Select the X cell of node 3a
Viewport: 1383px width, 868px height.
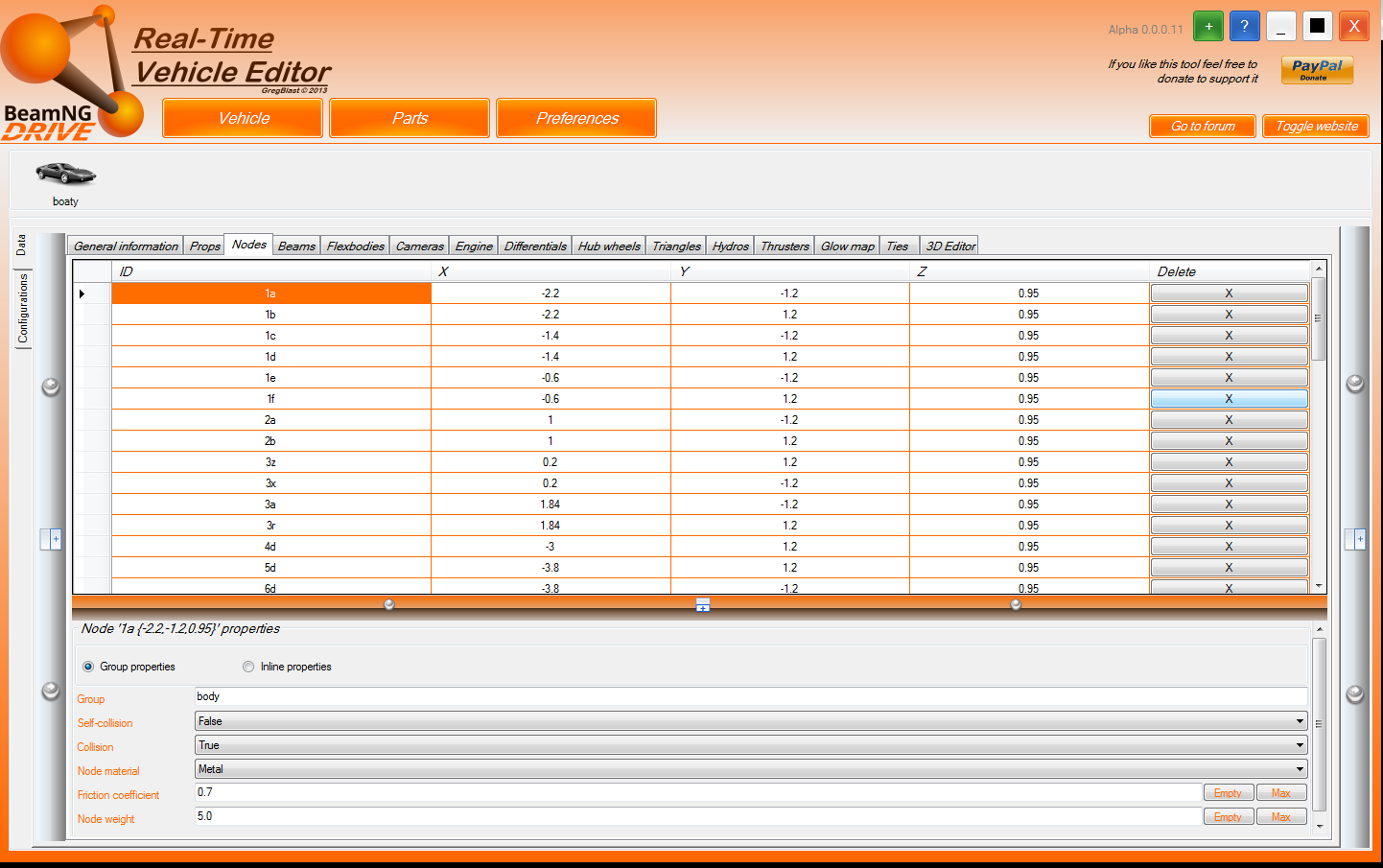pyautogui.click(x=551, y=504)
